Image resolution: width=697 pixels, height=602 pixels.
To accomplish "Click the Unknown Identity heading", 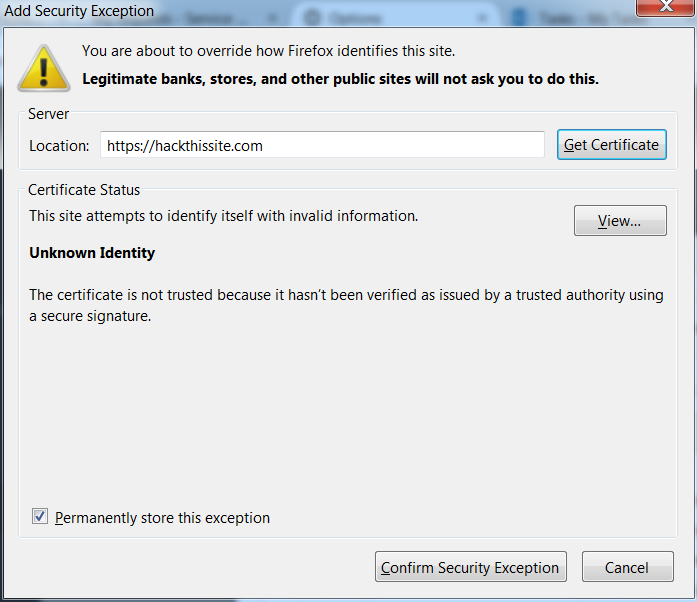I will point(92,253).
